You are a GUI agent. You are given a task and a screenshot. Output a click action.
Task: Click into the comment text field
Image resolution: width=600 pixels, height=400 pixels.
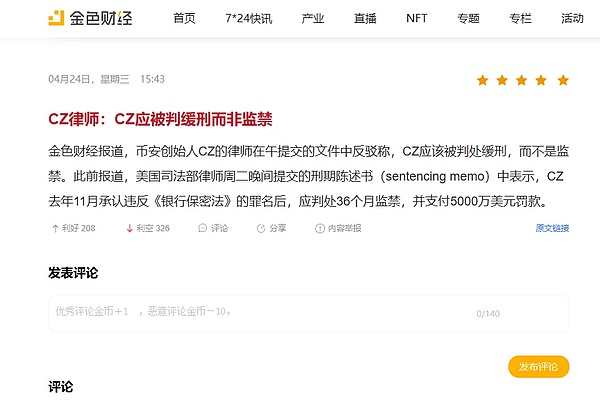click(308, 313)
